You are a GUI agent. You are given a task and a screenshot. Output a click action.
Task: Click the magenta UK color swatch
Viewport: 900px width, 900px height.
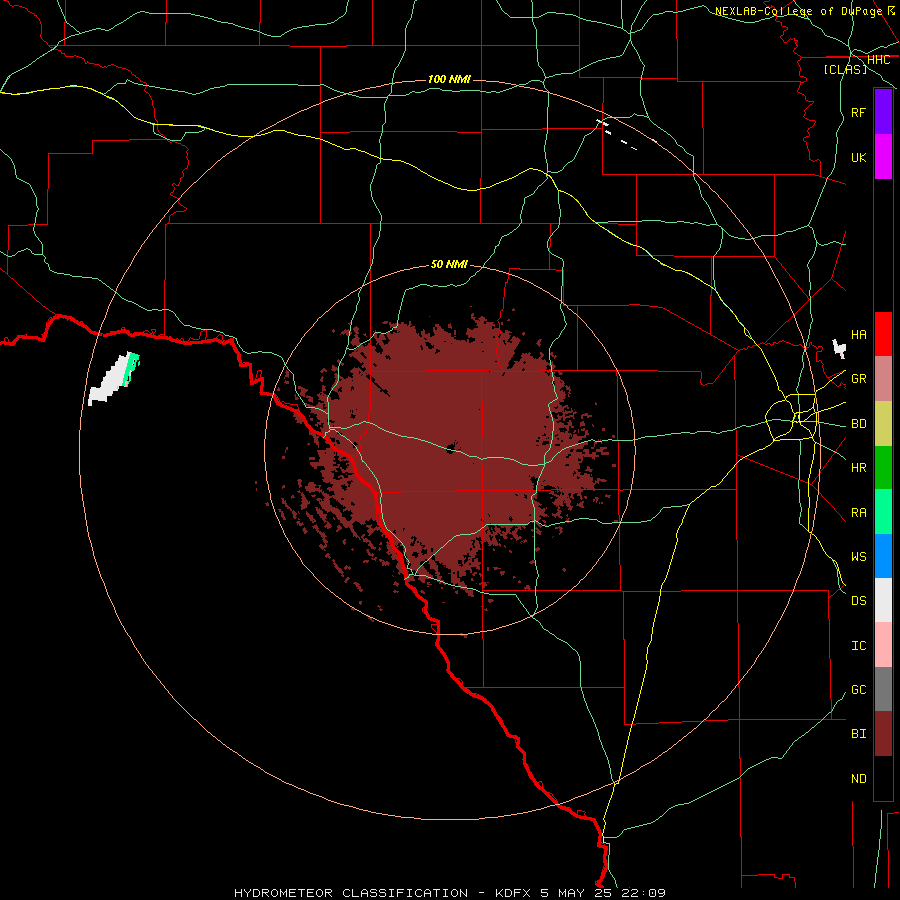coord(883,157)
